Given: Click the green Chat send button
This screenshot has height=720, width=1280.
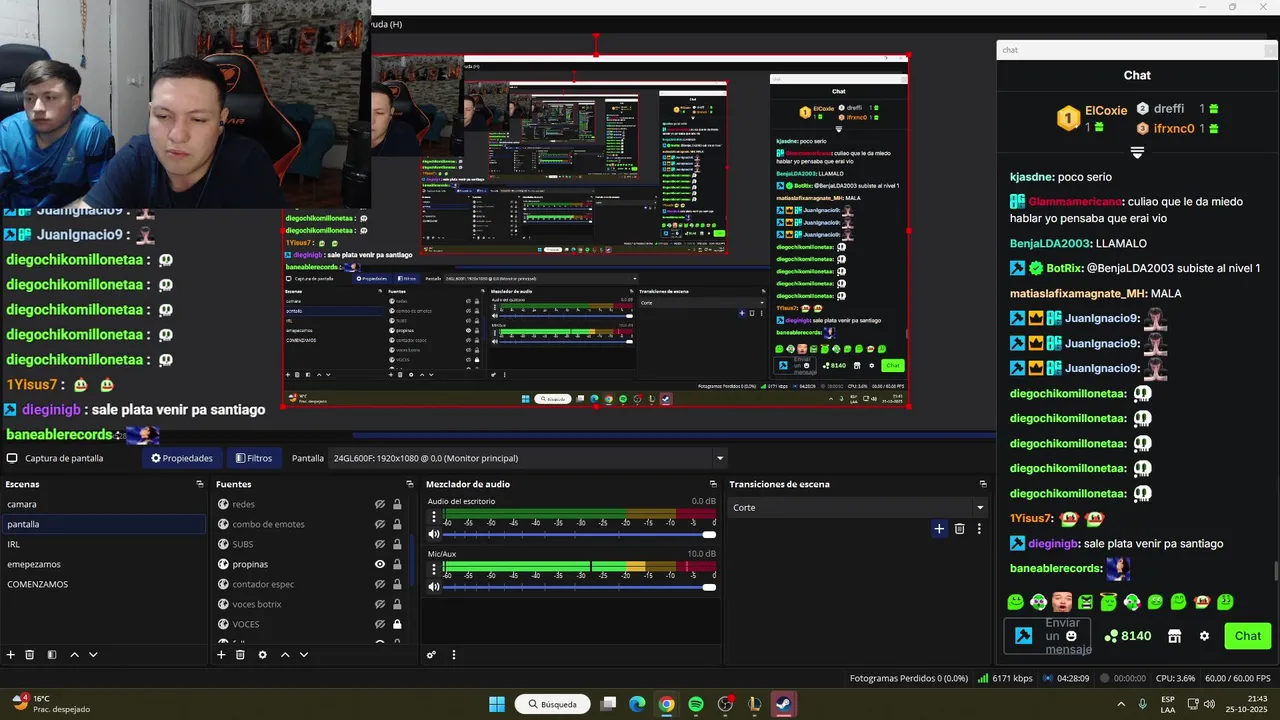Looking at the screenshot, I should click(1247, 636).
